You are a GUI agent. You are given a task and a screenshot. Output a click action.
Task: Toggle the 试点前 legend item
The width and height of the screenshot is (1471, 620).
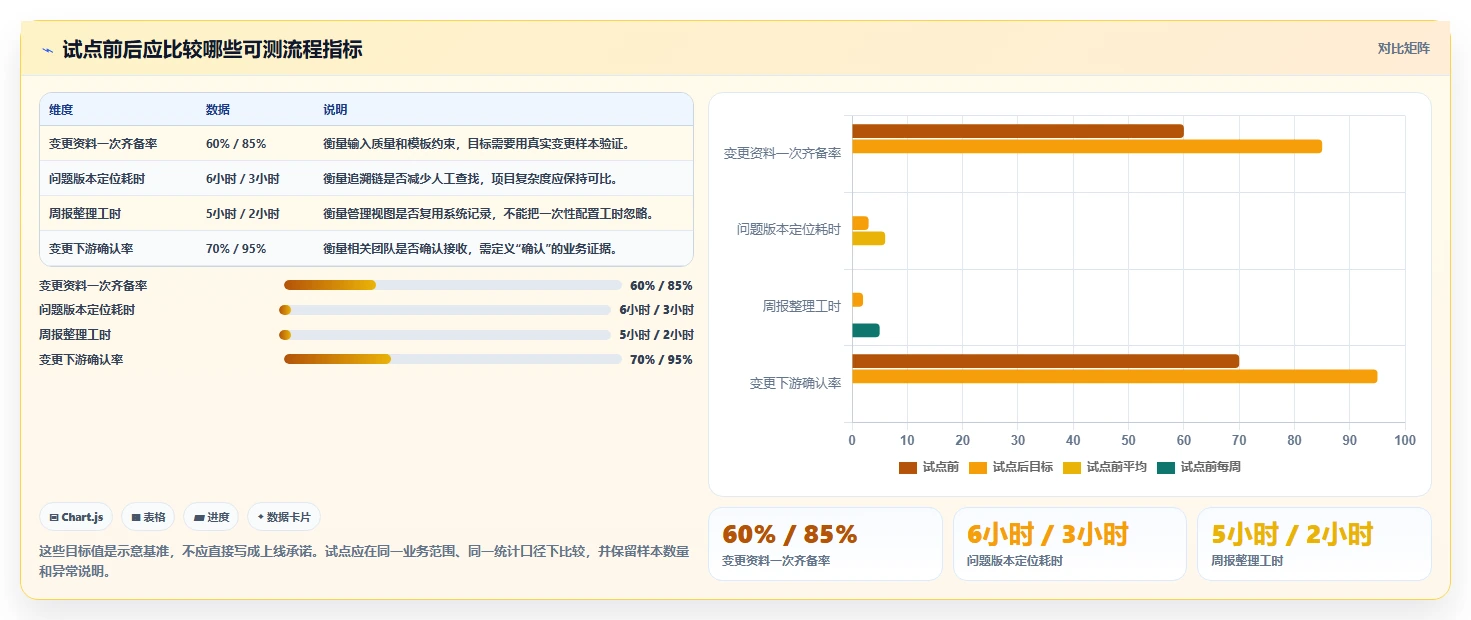[929, 467]
